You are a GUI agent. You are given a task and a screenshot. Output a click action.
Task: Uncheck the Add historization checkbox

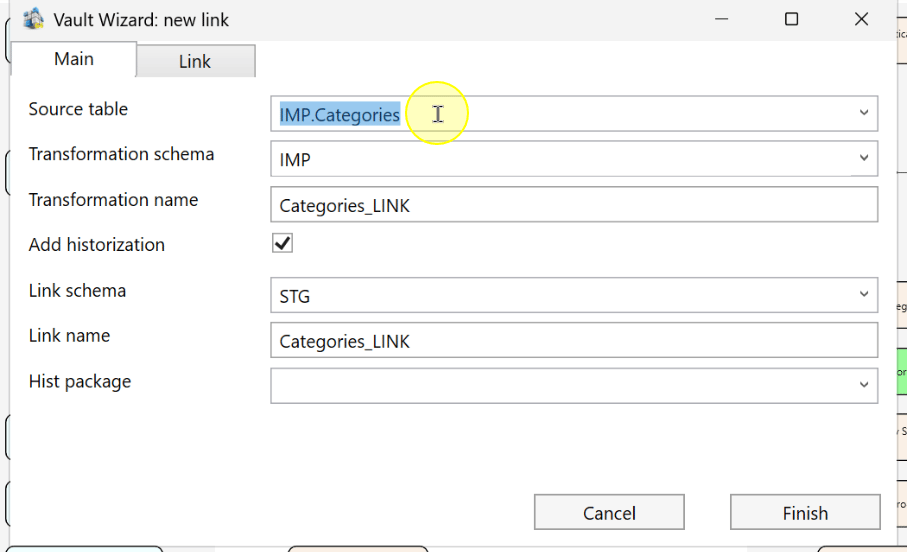282,243
